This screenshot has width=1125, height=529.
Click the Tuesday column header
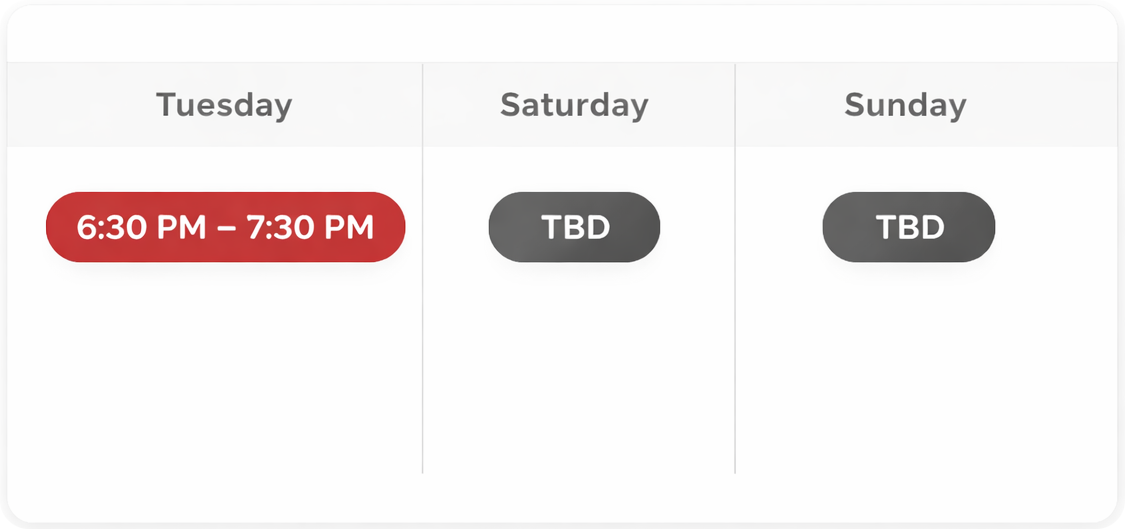click(x=224, y=105)
